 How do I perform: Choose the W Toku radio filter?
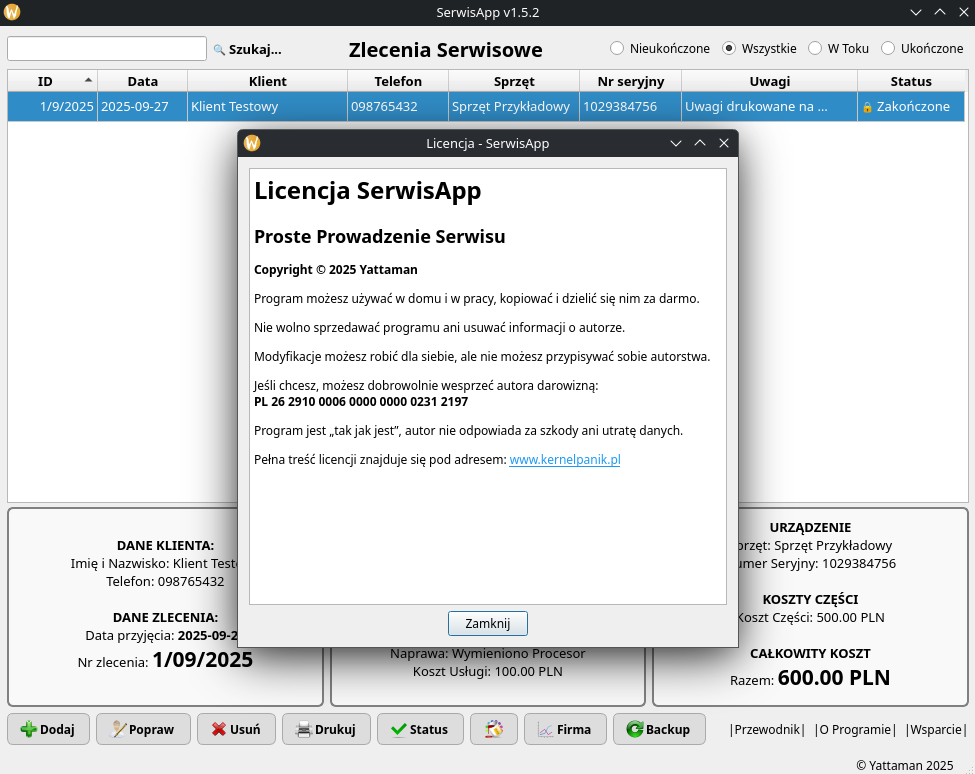(x=815, y=48)
